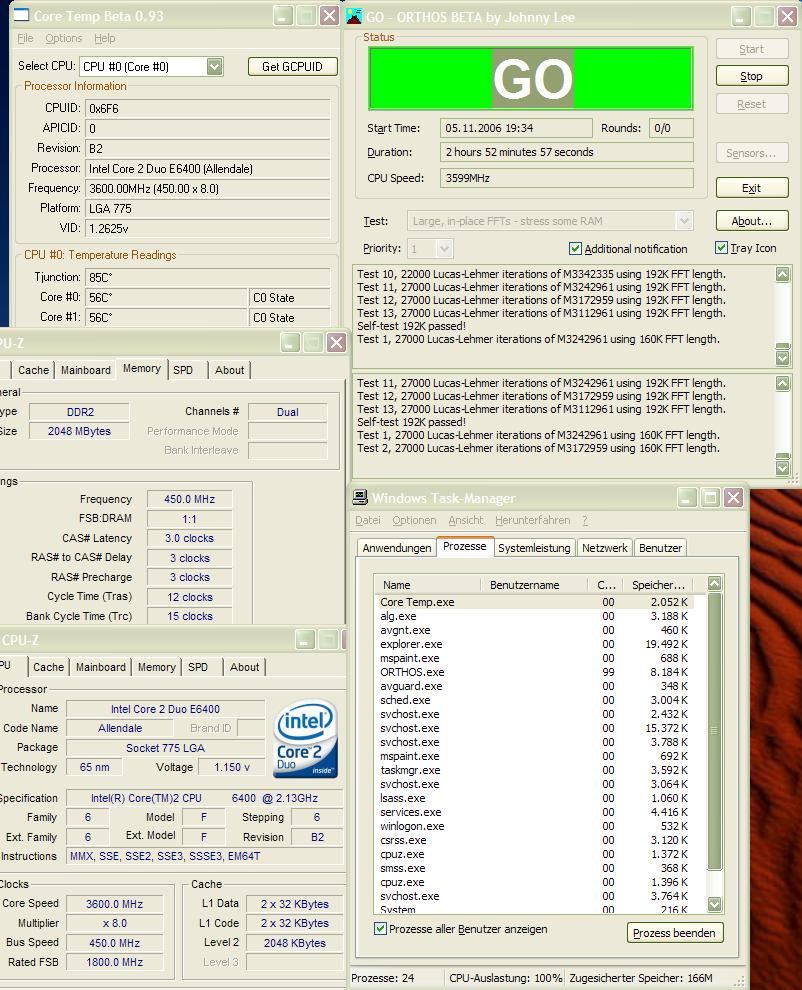Select taskmgr.exe process row
Image resolution: width=802 pixels, height=990 pixels.
[x=534, y=770]
